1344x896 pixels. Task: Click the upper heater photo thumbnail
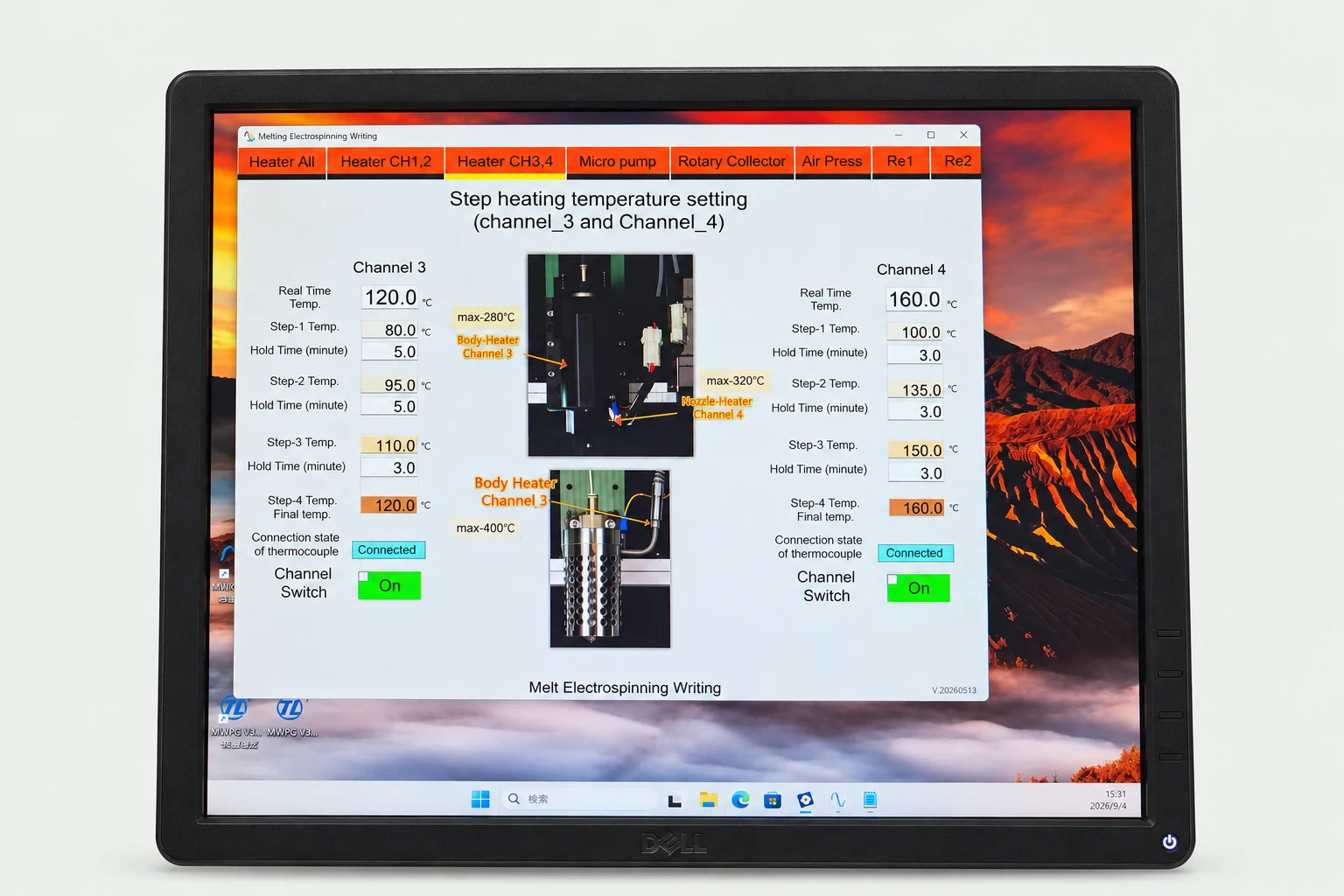click(611, 355)
